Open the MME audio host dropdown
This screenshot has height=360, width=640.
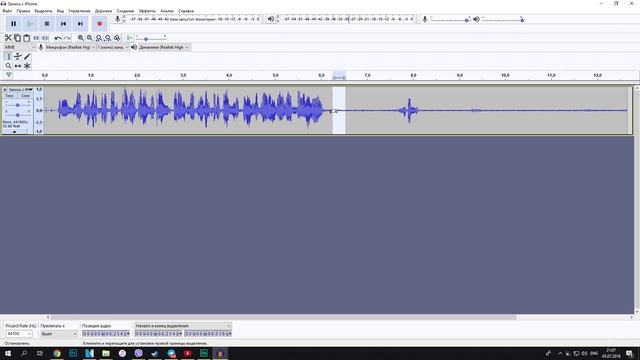click(x=19, y=47)
